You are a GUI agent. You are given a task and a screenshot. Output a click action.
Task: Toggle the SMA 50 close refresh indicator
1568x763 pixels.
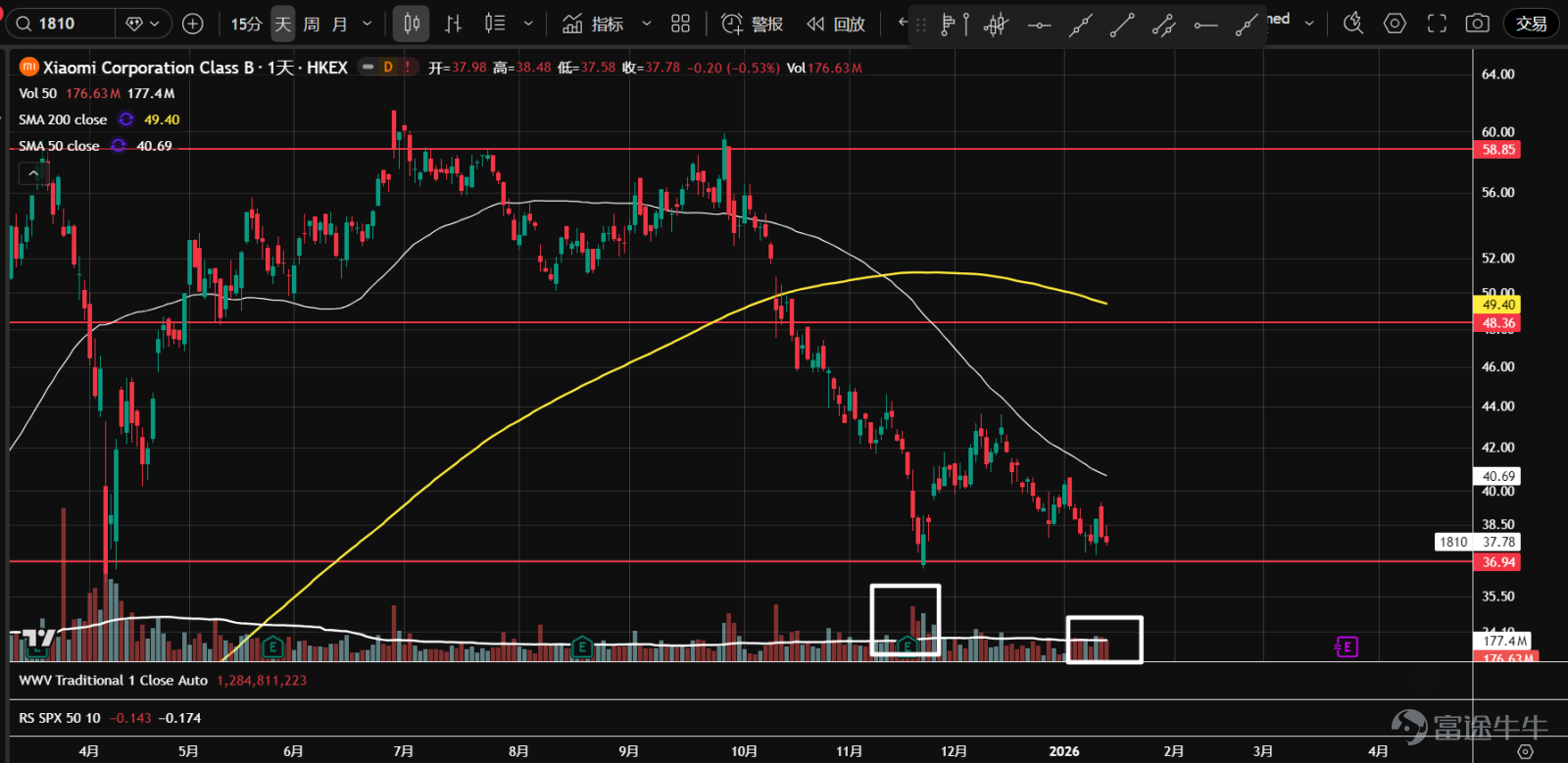click(x=119, y=146)
